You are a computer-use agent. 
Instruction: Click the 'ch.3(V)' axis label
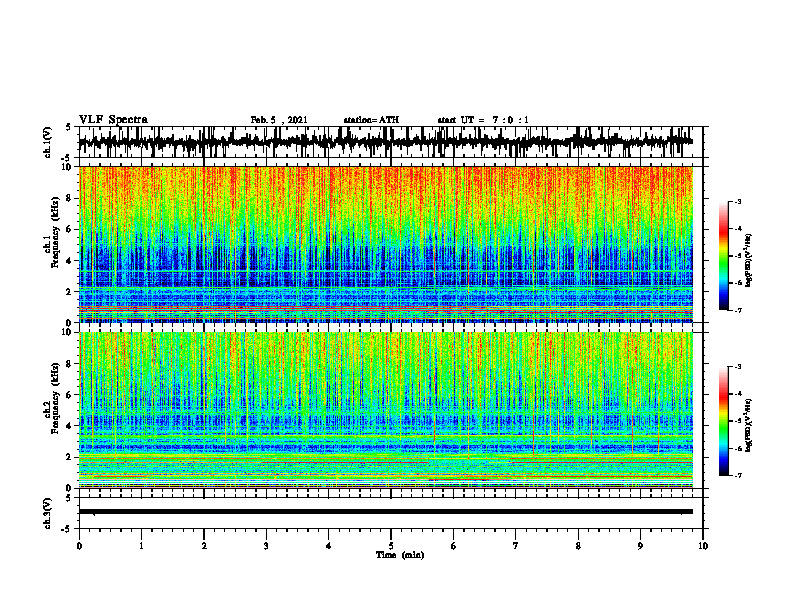[x=48, y=513]
